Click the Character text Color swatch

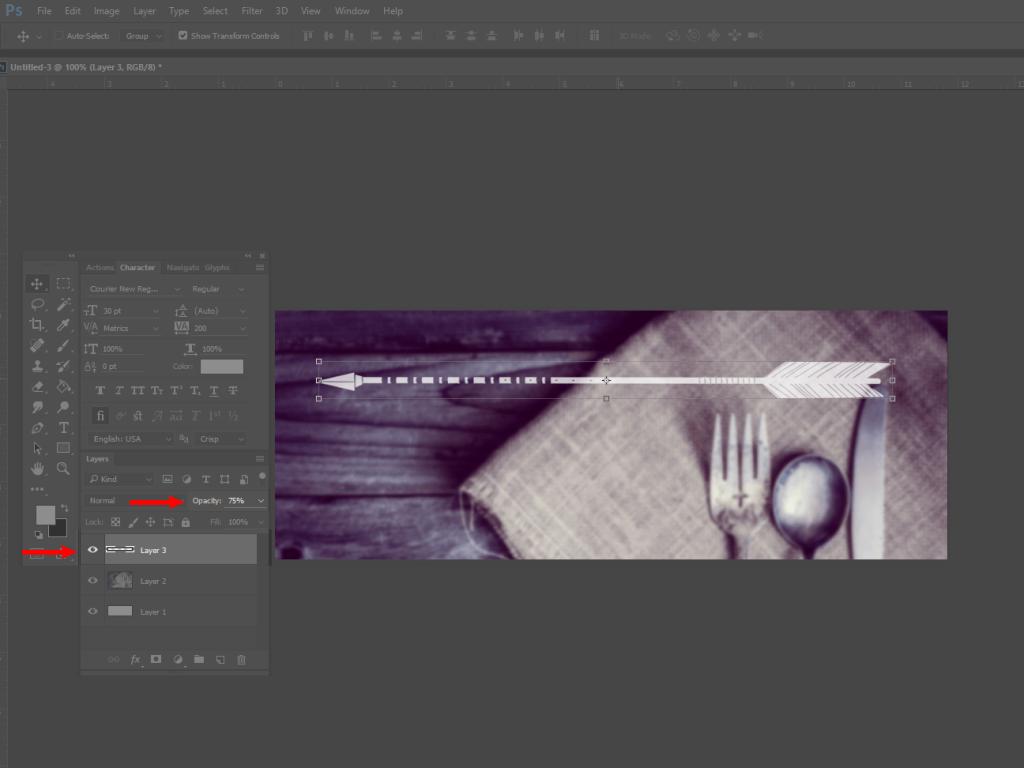[x=221, y=367]
